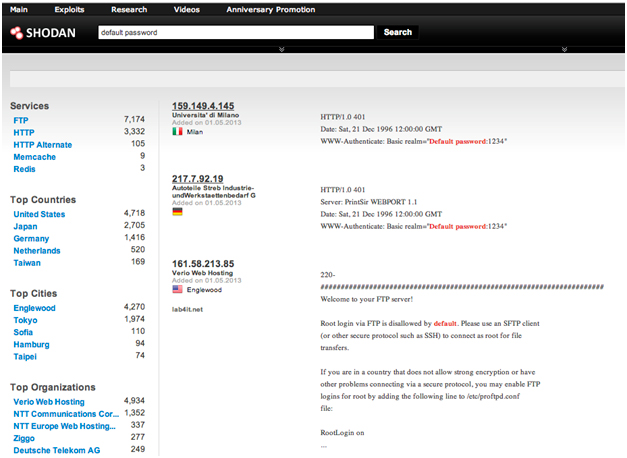
Task: Open the Main menu item
Action: pyautogui.click(x=19, y=10)
